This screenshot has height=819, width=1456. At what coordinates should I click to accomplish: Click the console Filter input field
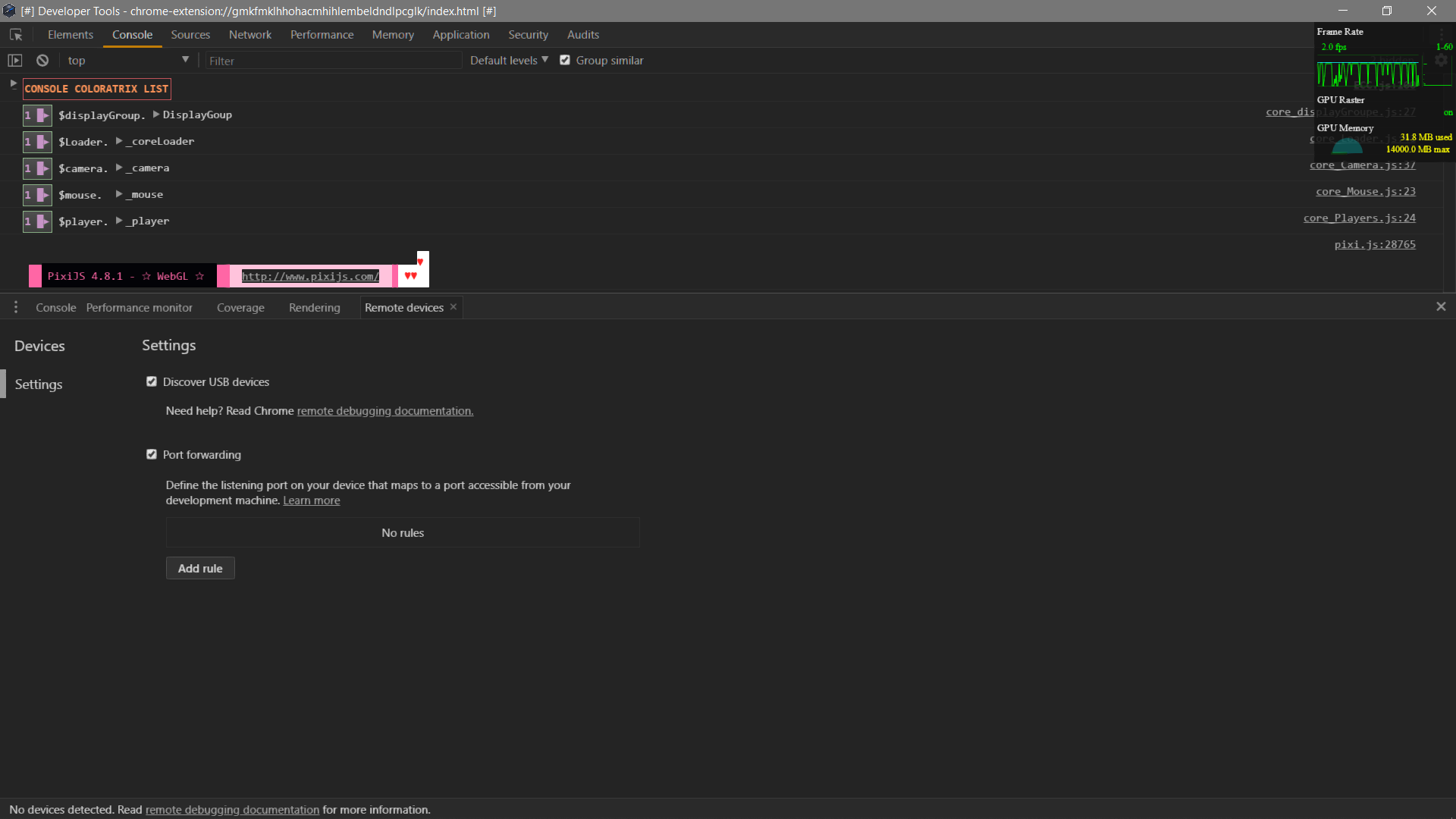334,61
